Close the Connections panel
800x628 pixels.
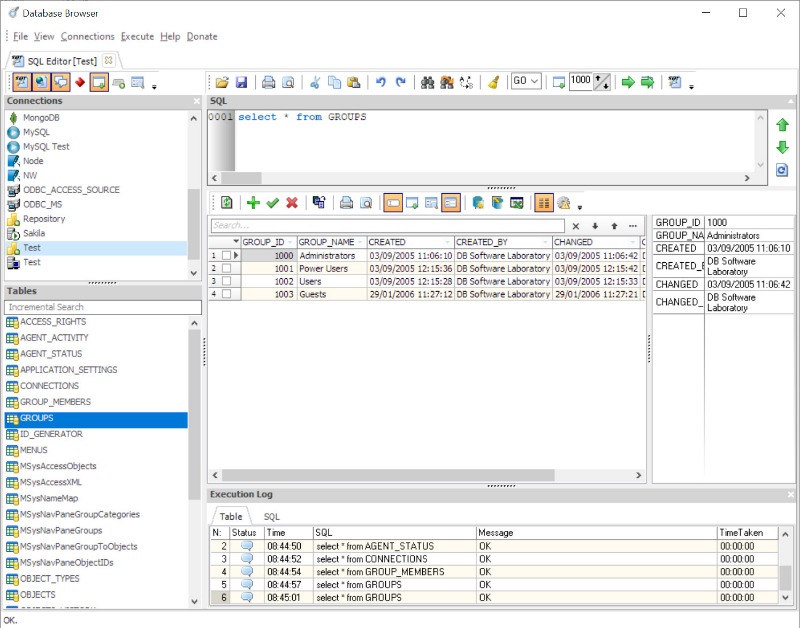[x=196, y=101]
